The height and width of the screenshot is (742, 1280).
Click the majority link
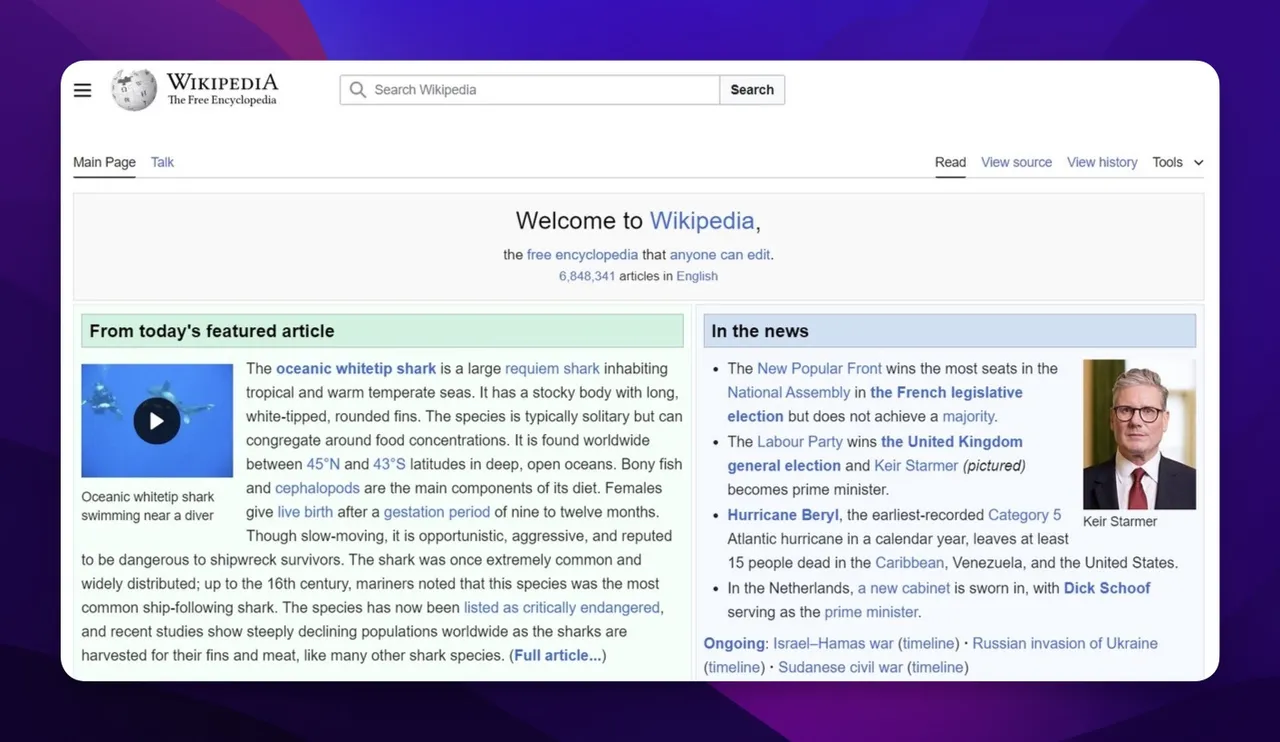[968, 416]
